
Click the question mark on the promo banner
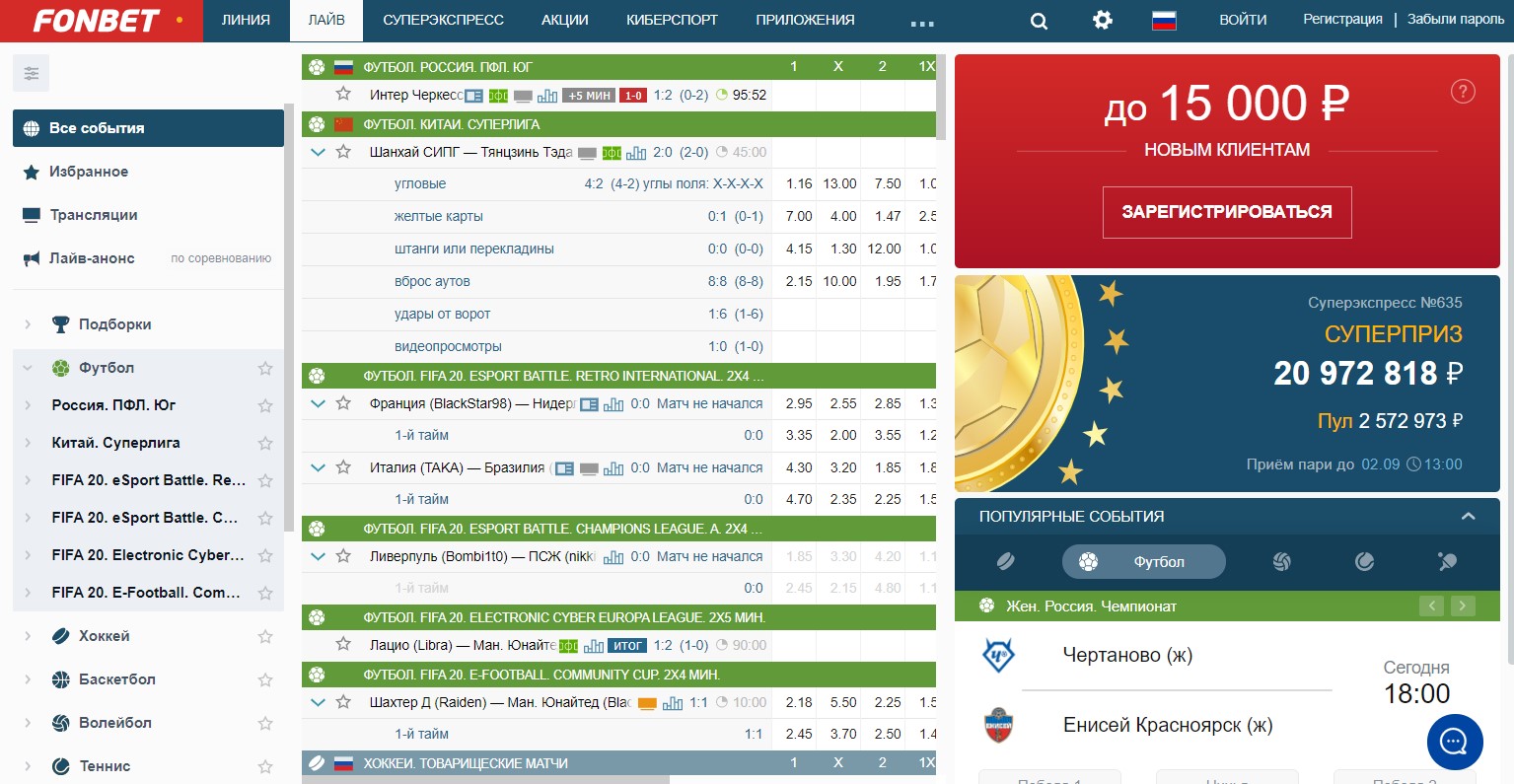pyautogui.click(x=1463, y=92)
